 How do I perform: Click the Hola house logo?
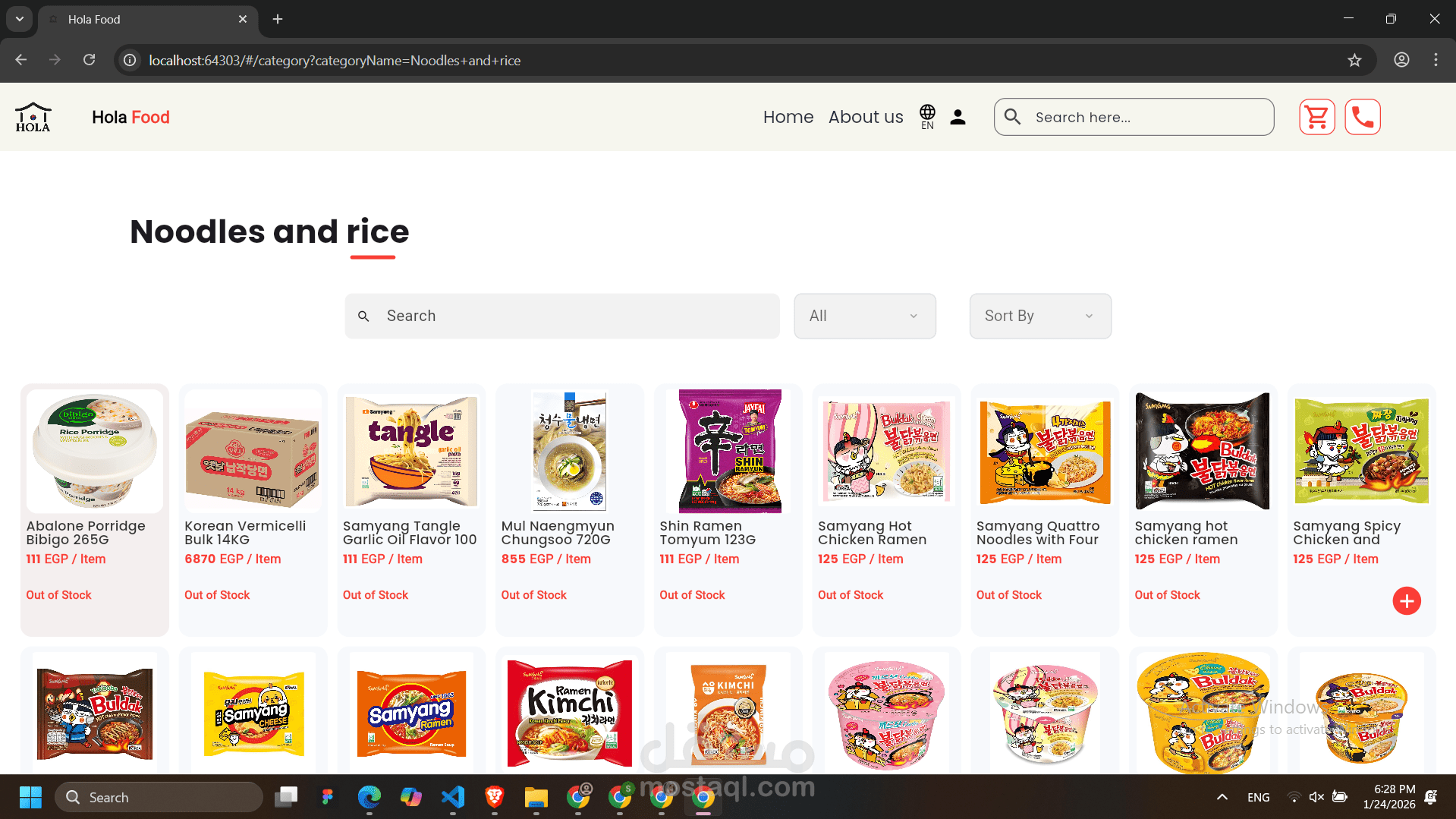click(x=33, y=117)
